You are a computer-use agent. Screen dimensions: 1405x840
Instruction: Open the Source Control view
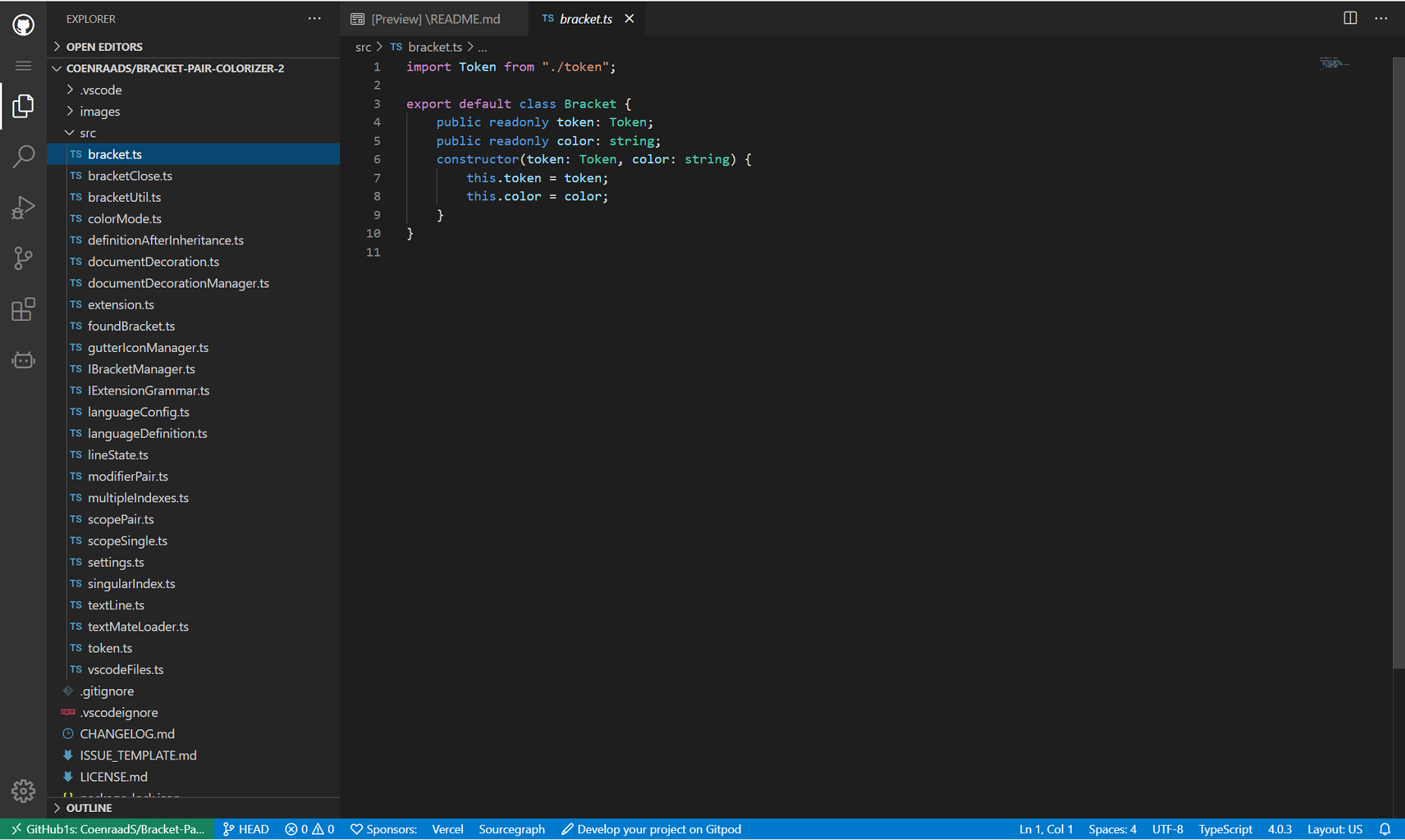(24, 258)
